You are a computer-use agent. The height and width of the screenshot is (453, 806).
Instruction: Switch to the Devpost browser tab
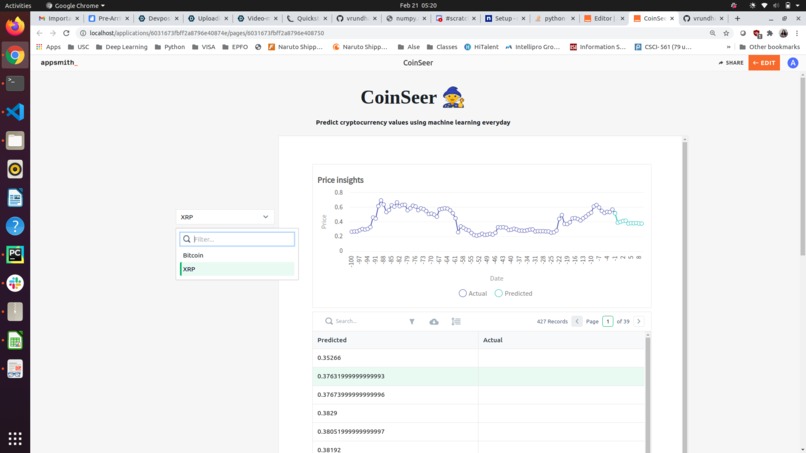(x=158, y=19)
